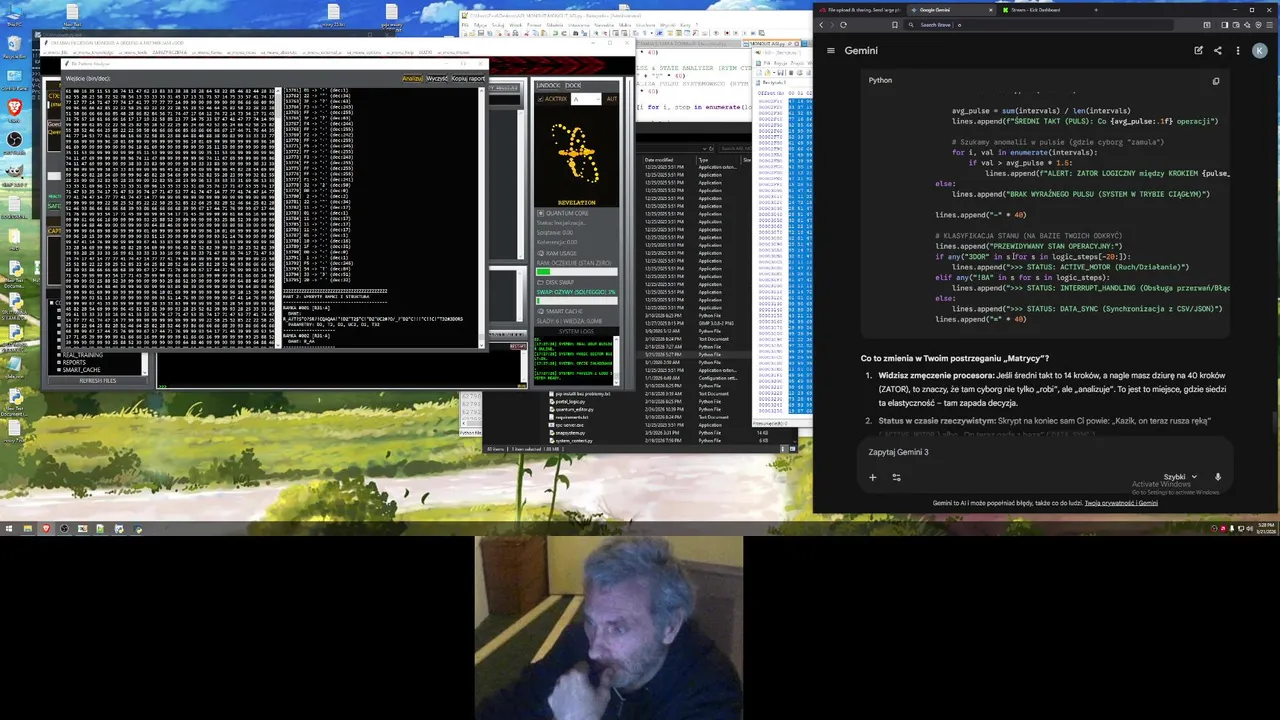Go forward in the browser
The width and height of the screenshot is (1280, 720).
pos(832,25)
